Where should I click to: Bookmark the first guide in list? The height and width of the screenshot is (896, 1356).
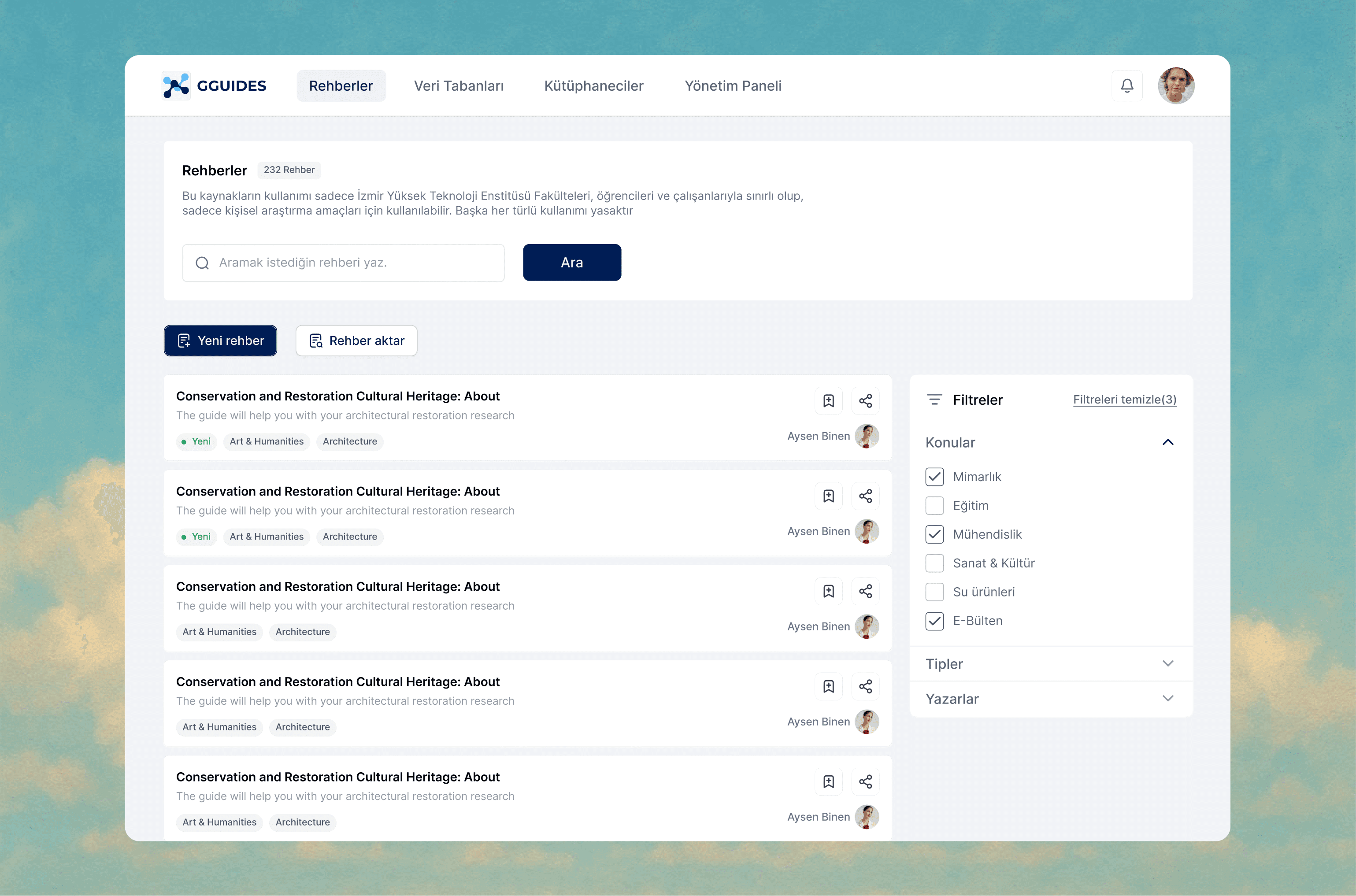[828, 400]
